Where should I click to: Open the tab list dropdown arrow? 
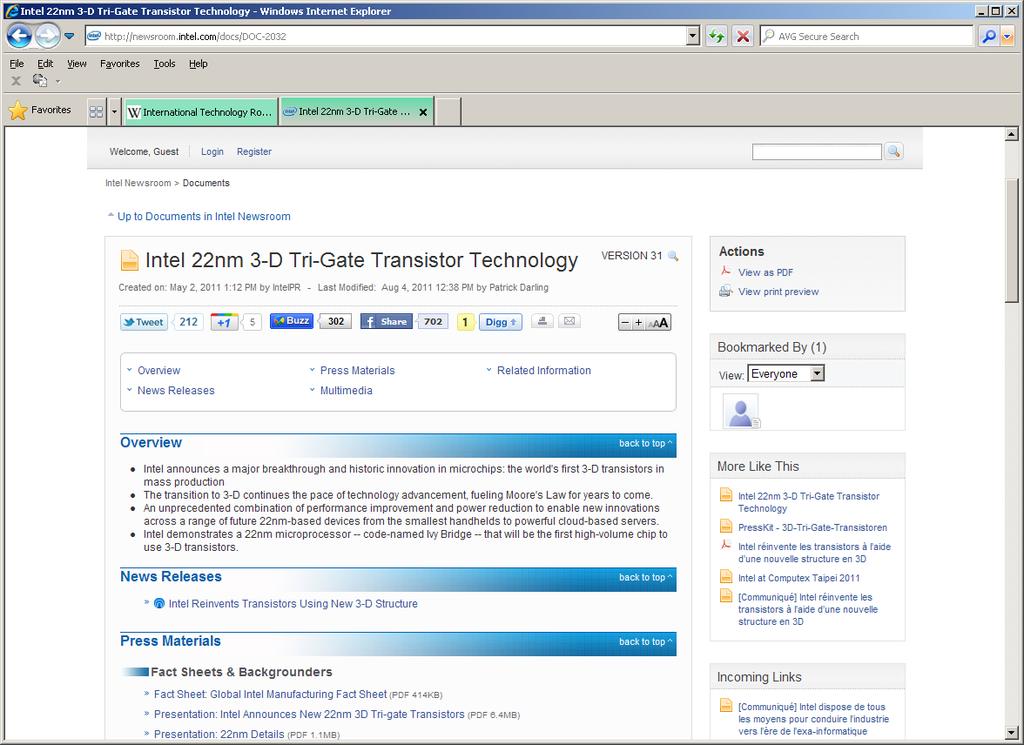point(114,112)
